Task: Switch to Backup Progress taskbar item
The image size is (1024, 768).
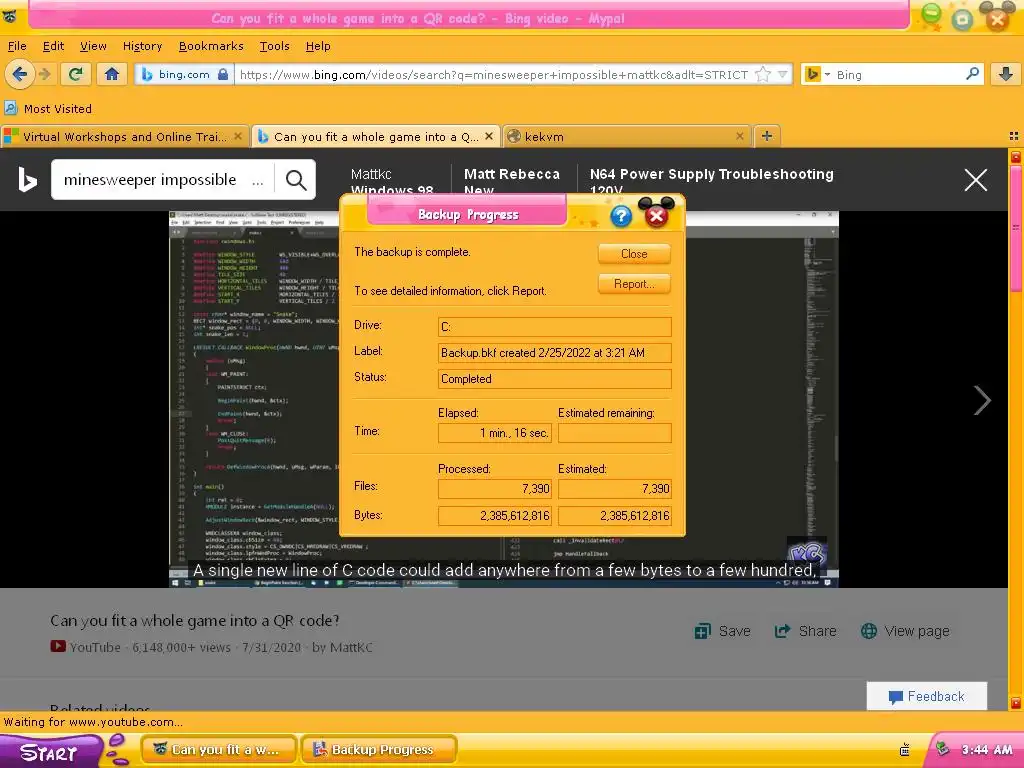Action: [379, 750]
